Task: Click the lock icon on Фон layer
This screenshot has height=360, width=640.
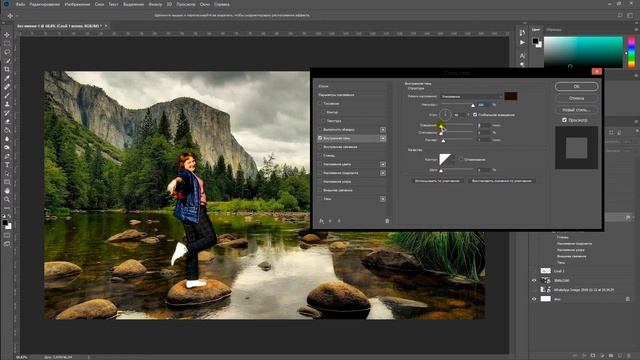Action: [628, 299]
